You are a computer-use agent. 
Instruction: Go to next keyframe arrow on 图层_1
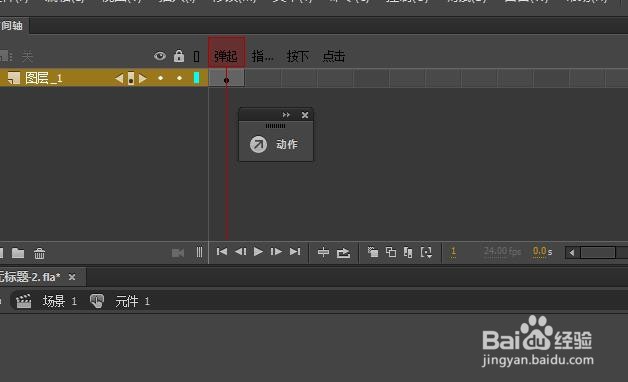pos(143,78)
